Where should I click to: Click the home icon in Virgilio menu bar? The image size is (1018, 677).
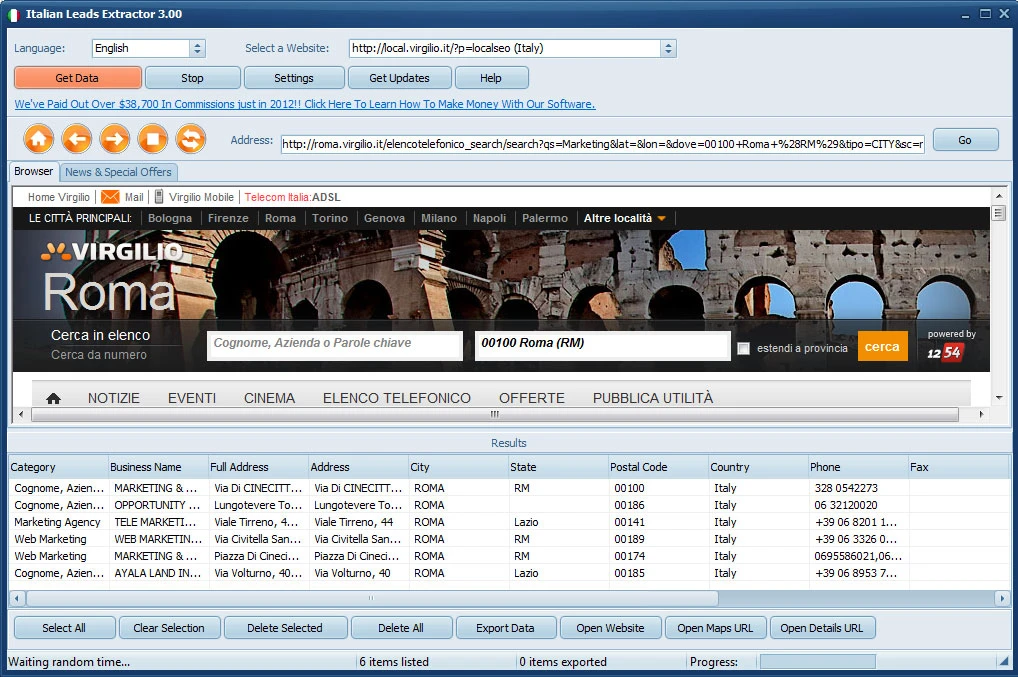53,399
